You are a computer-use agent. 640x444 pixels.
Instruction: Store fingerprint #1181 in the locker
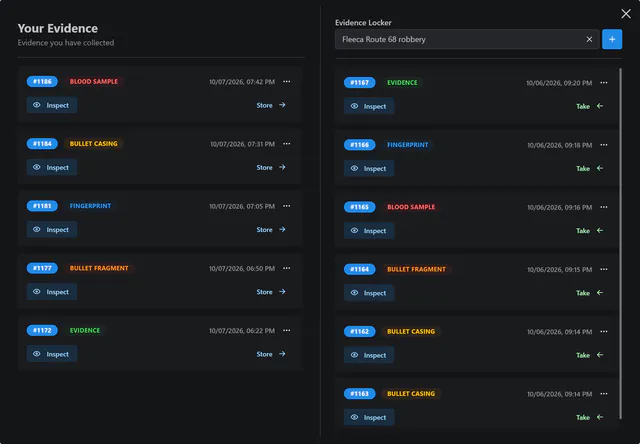click(x=271, y=229)
